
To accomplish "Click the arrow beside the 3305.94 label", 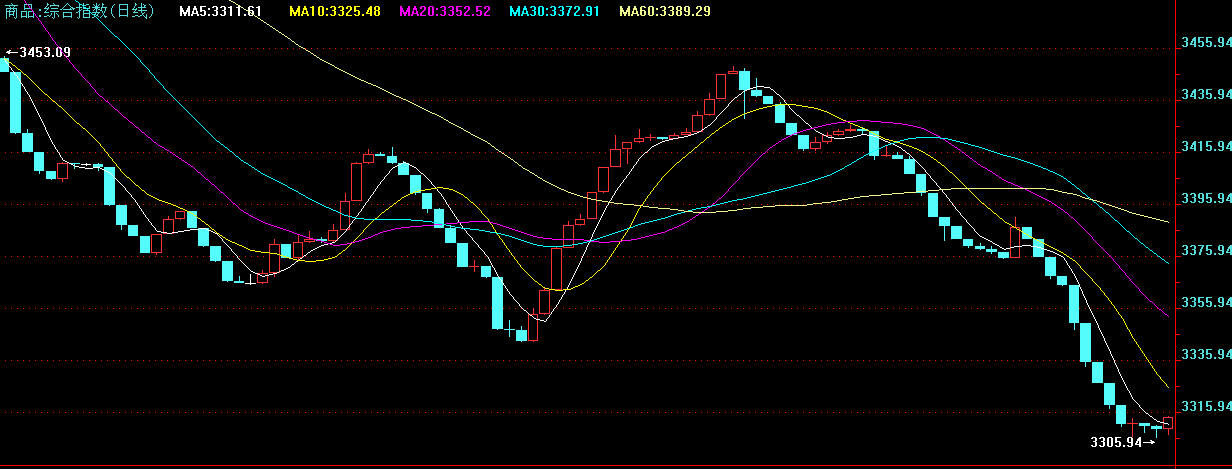I will (1149, 442).
